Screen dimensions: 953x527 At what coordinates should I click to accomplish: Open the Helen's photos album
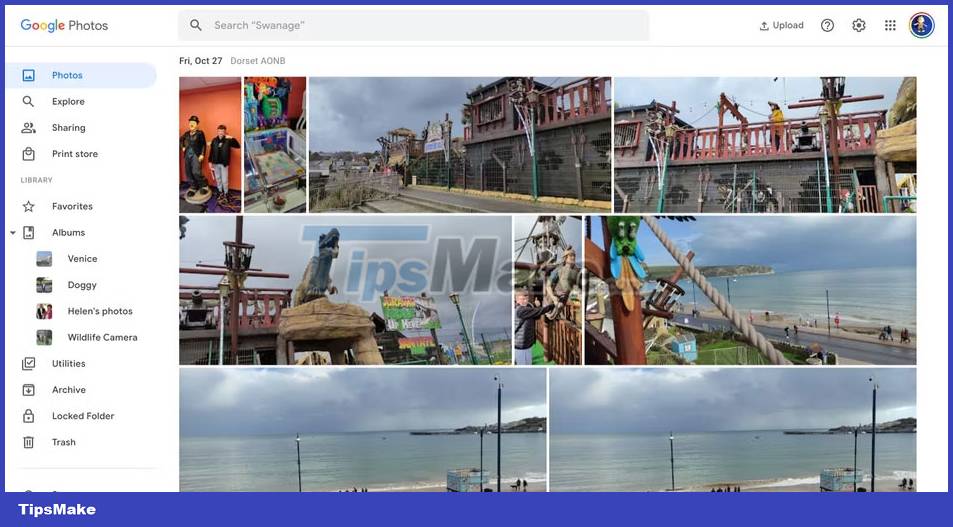100,311
